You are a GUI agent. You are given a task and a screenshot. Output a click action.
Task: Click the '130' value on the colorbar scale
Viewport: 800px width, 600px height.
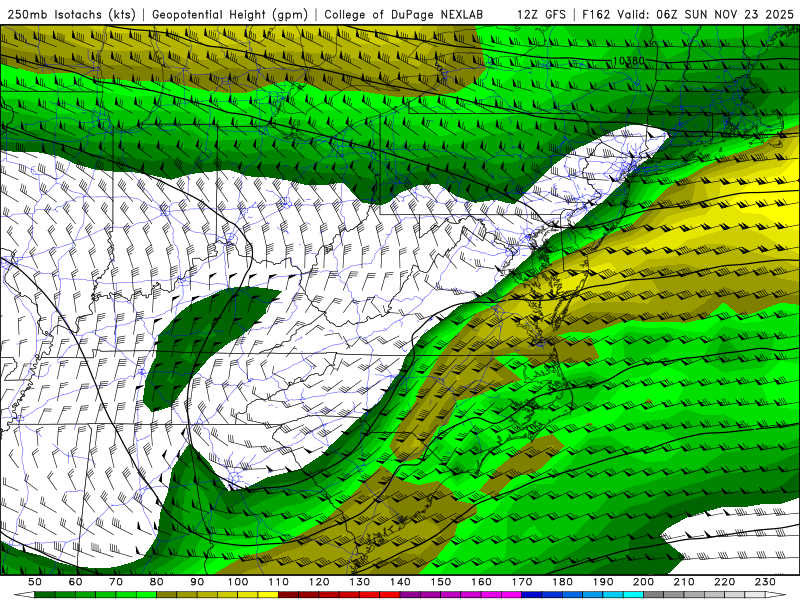coord(360,582)
